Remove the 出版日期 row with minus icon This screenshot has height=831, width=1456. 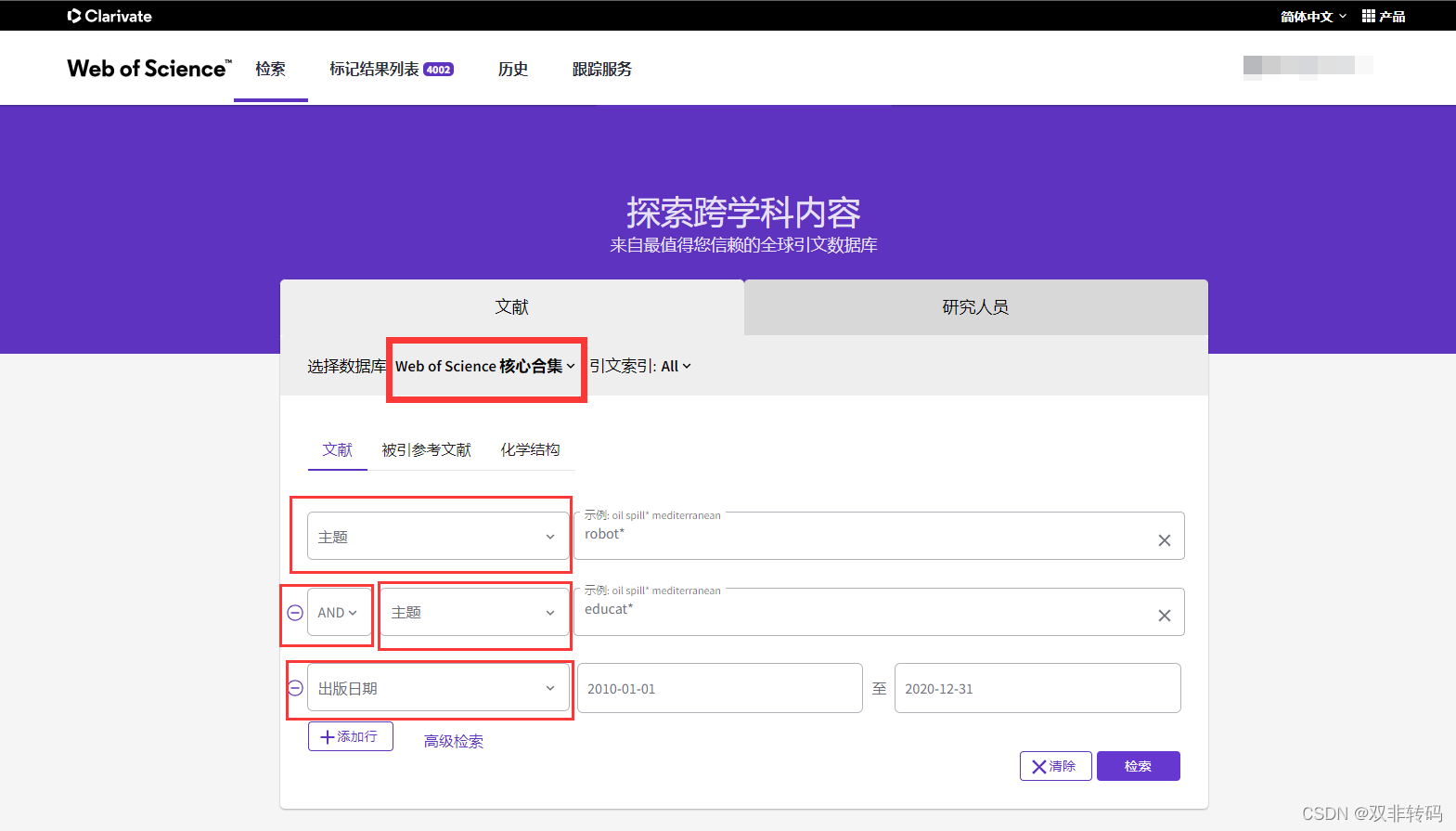[x=295, y=688]
